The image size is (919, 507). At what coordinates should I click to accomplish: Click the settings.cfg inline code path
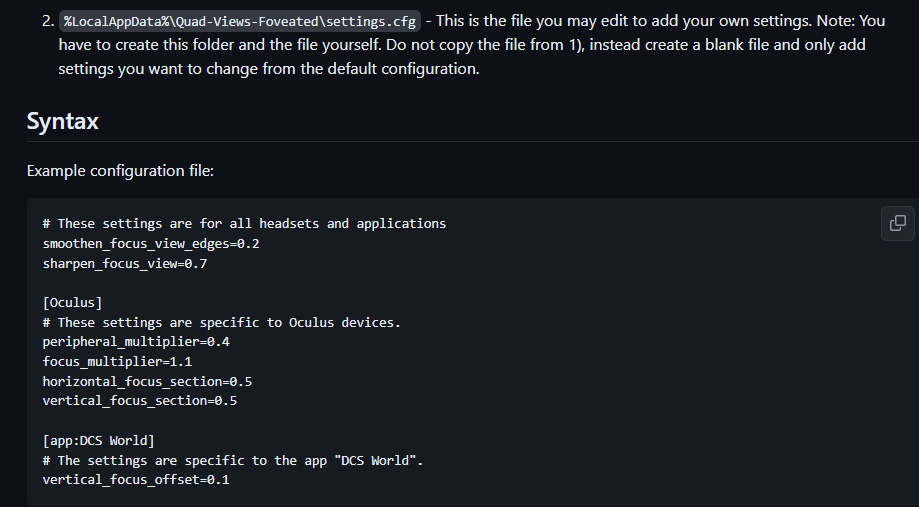point(239,21)
